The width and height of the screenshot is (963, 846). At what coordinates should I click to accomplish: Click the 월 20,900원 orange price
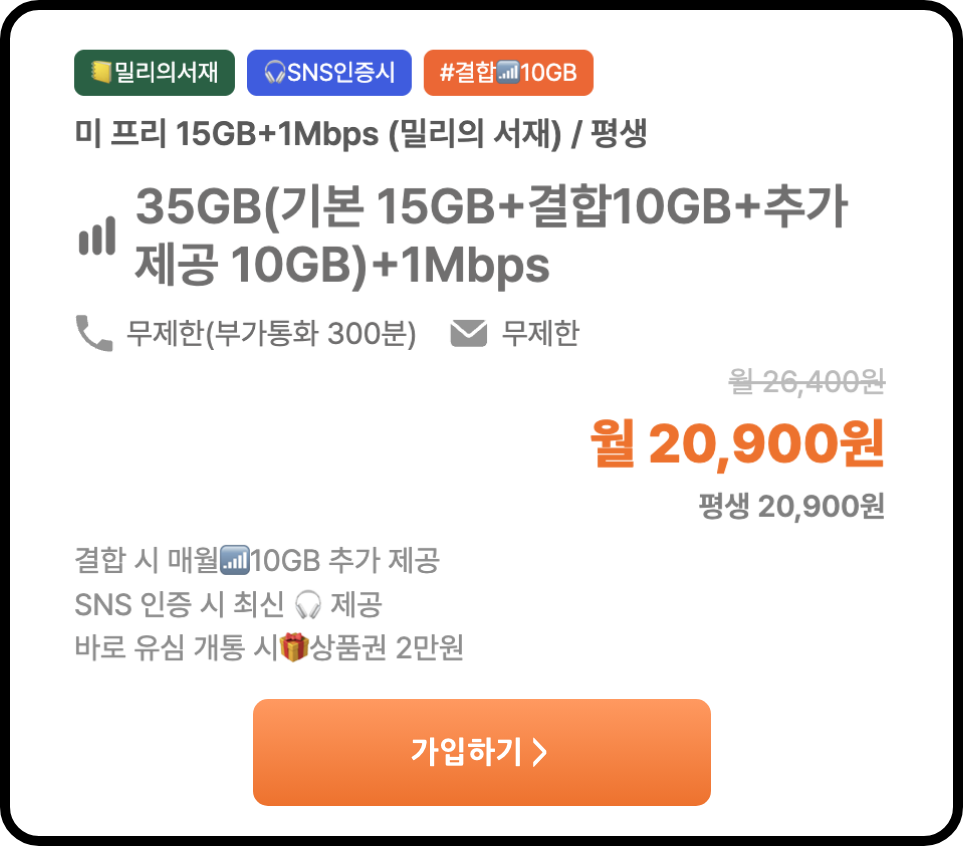(x=737, y=444)
